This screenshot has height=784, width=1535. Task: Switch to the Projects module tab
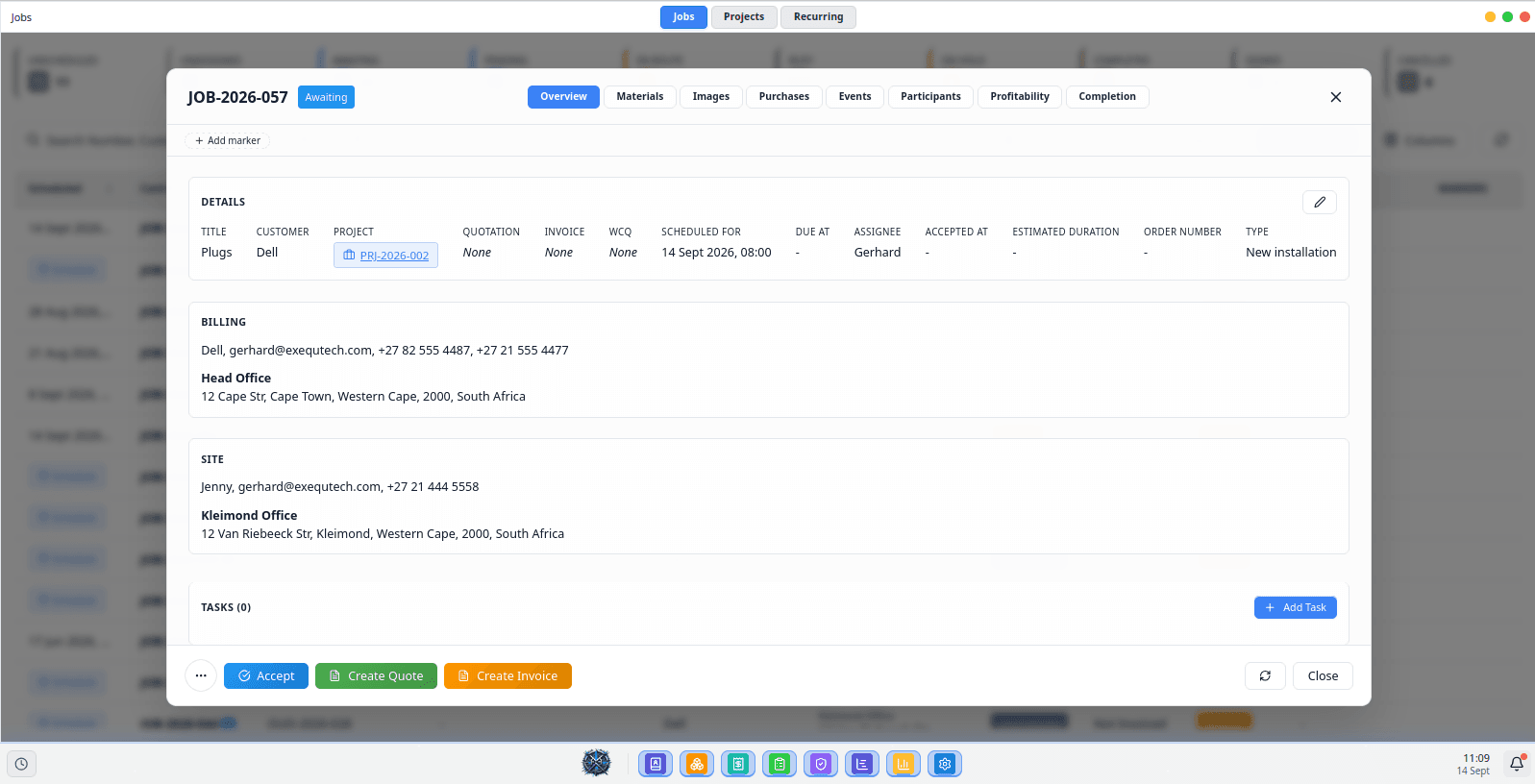(x=744, y=17)
